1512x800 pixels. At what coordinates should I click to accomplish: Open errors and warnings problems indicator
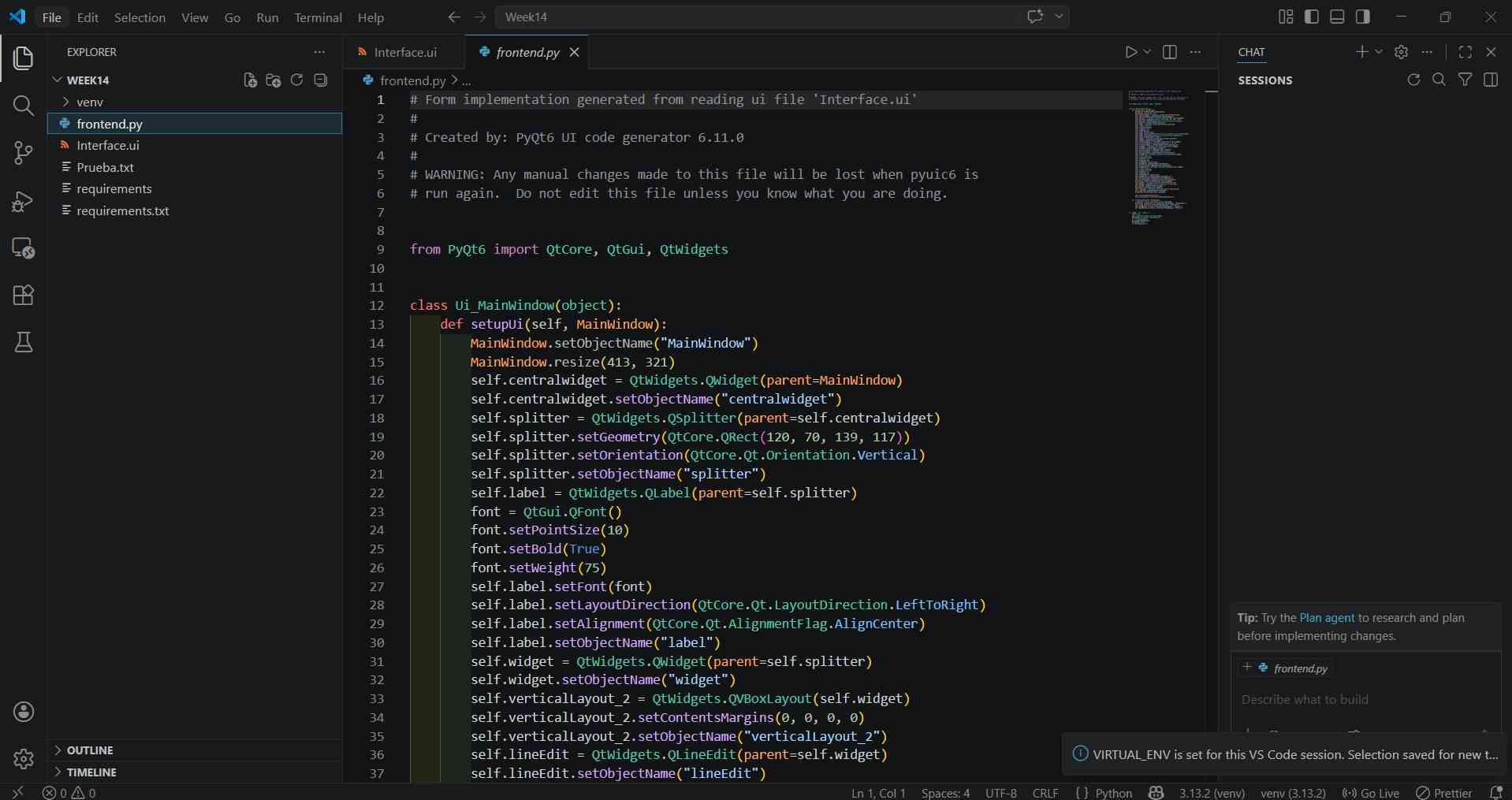pos(69,793)
